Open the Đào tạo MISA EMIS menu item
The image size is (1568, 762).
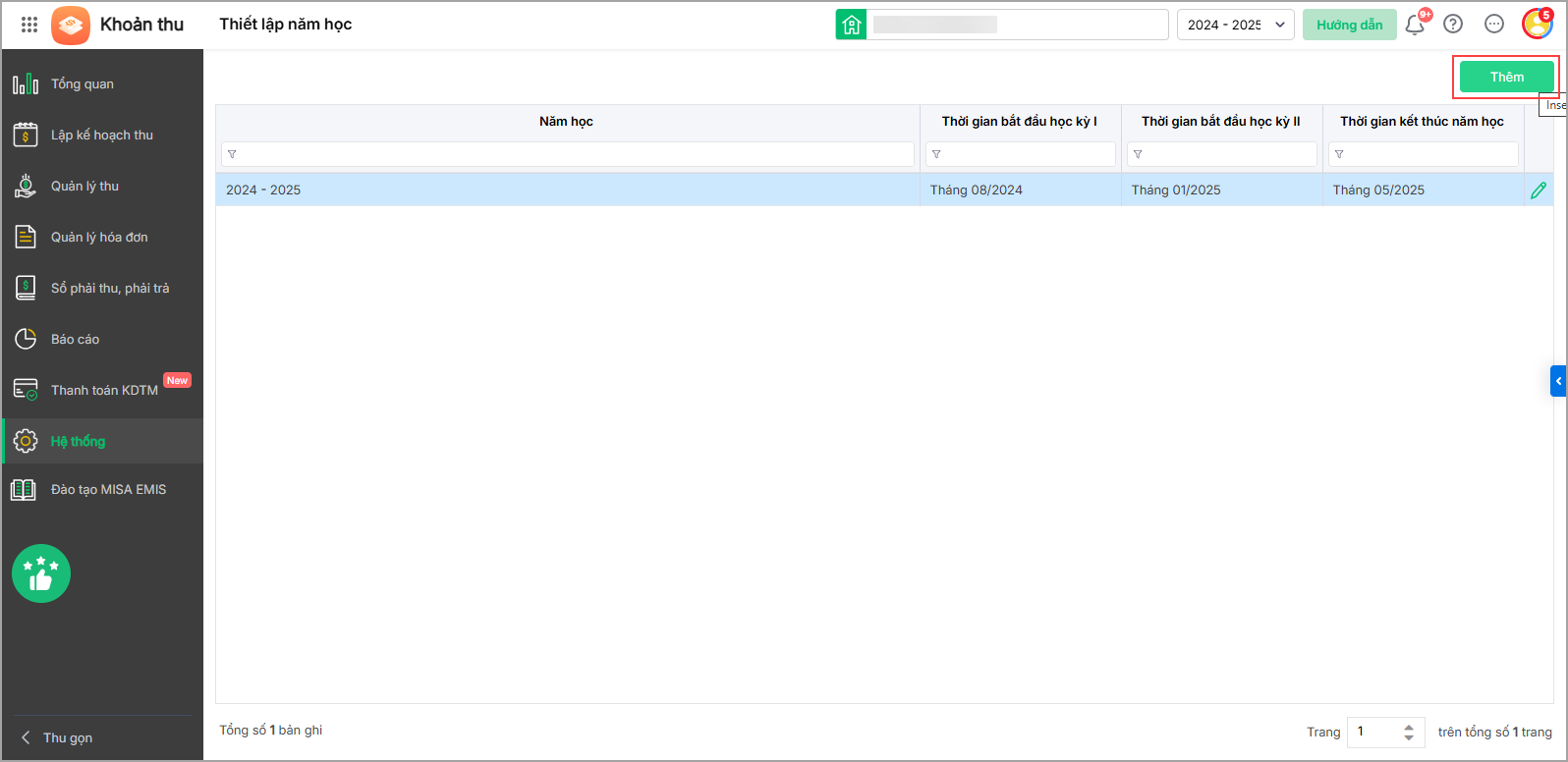102,489
